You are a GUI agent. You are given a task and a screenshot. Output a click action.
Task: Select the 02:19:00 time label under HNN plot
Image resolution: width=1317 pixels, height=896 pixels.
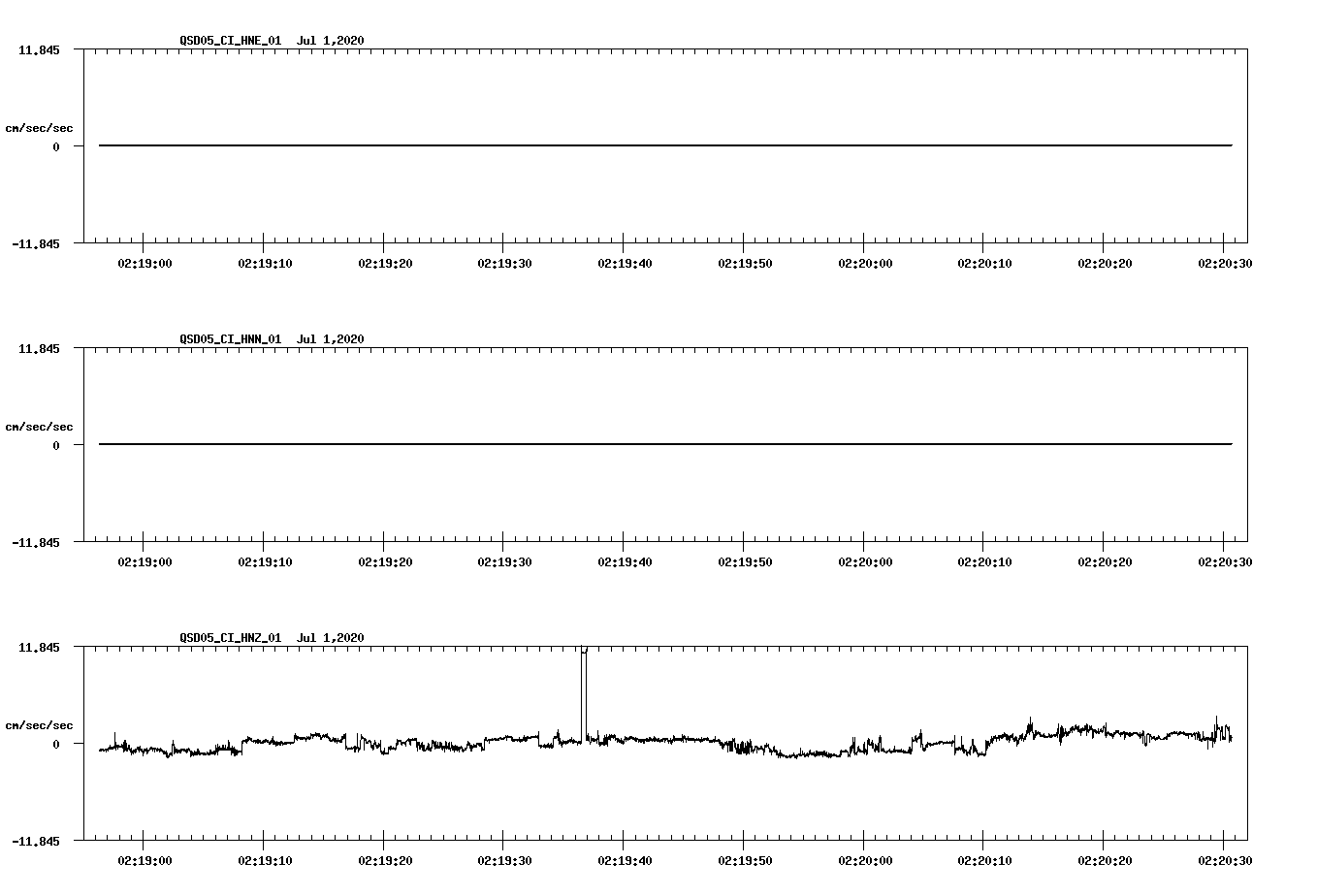click(145, 561)
